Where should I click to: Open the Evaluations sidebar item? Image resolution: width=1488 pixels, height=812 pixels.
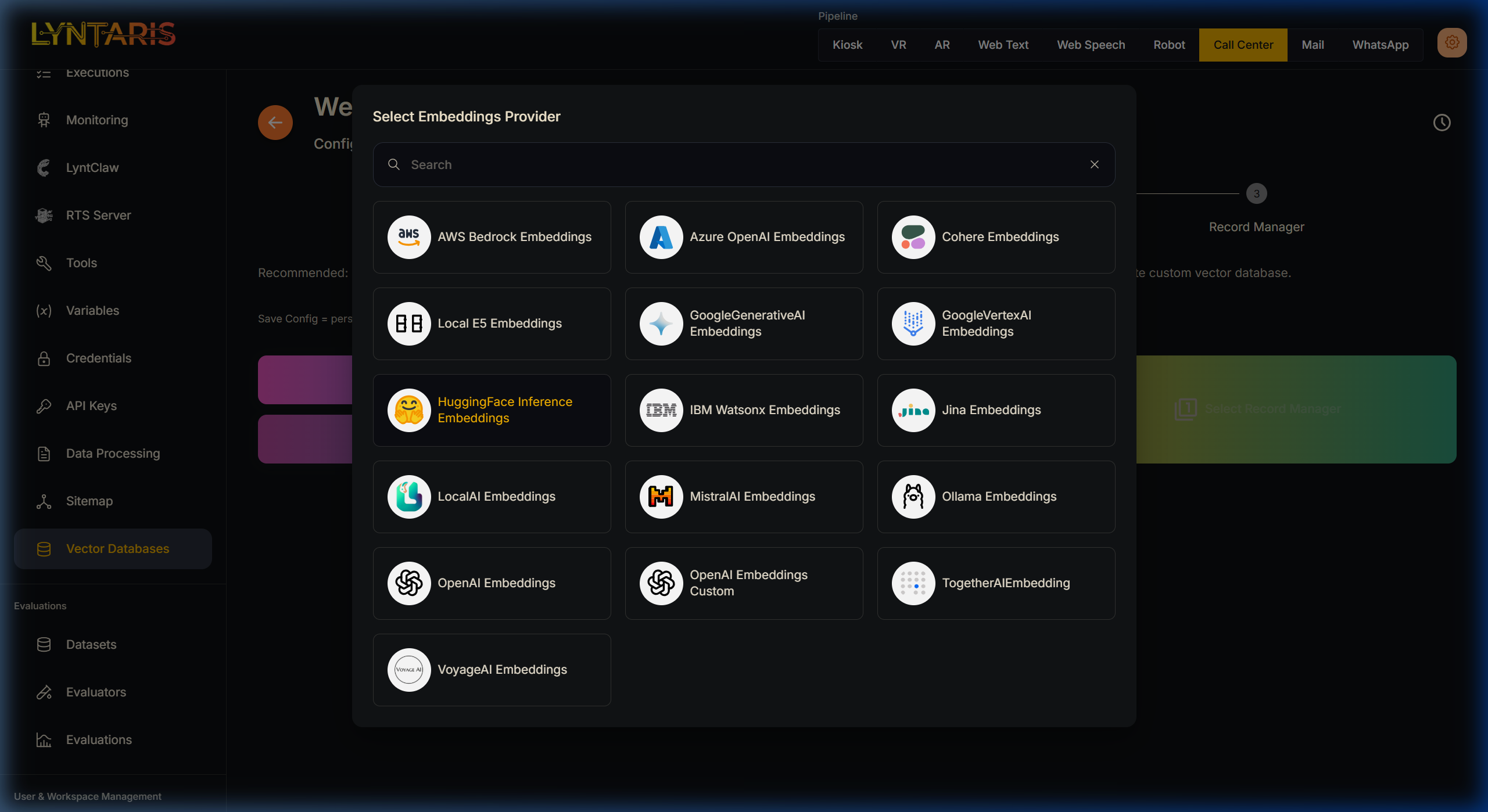[113, 740]
